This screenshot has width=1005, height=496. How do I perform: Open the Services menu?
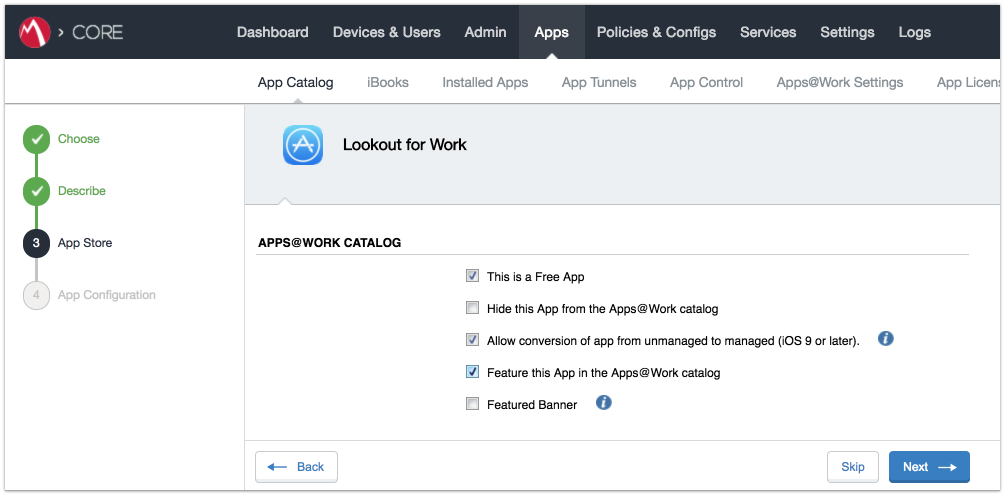pos(768,32)
